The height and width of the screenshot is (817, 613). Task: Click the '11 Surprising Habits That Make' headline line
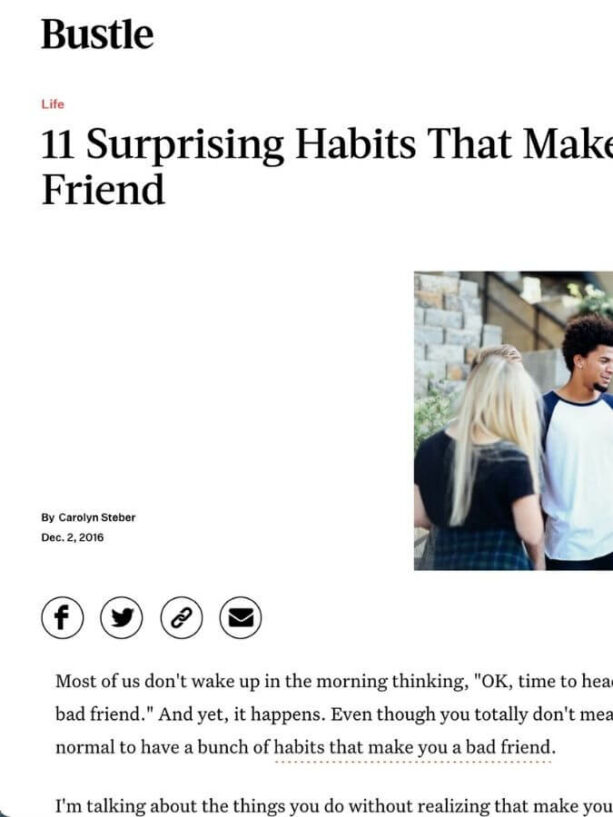click(x=327, y=144)
